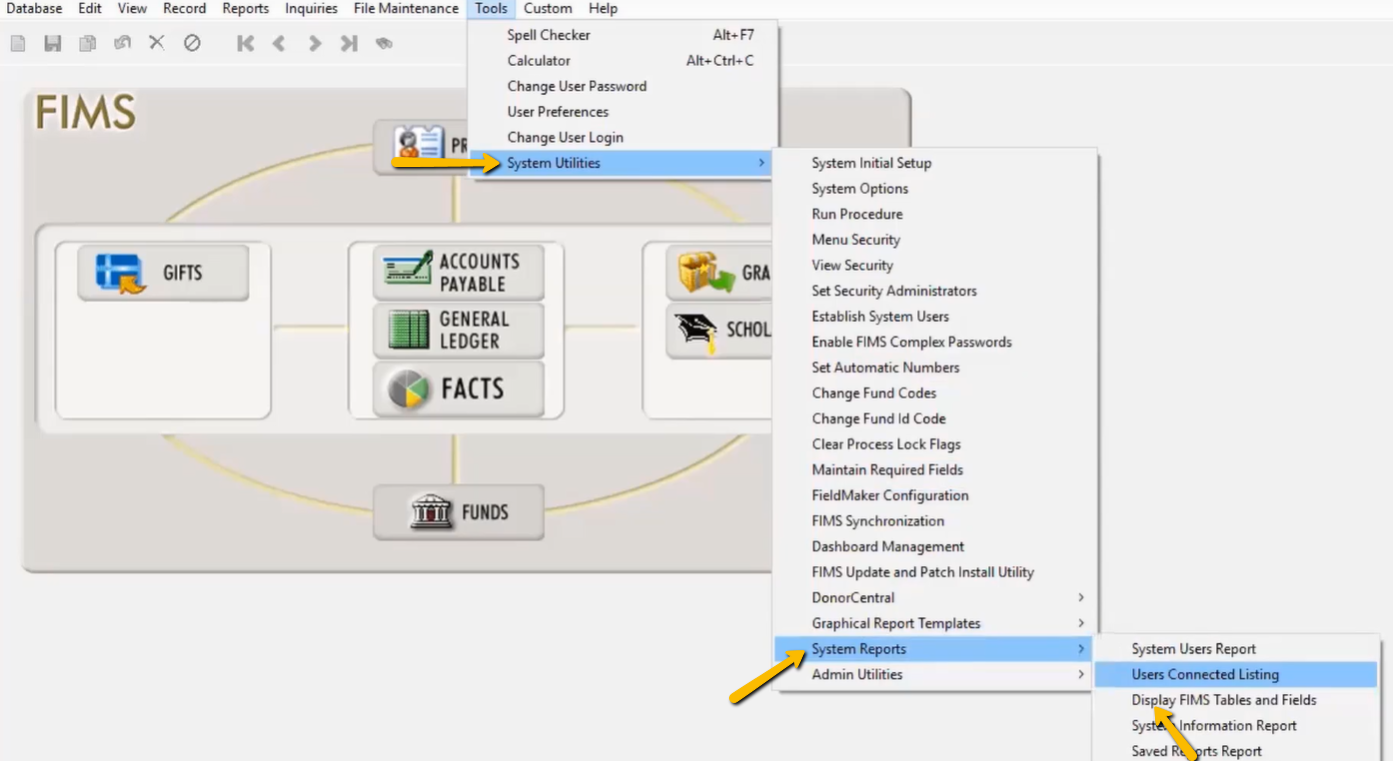Select Change User Password

(623, 86)
